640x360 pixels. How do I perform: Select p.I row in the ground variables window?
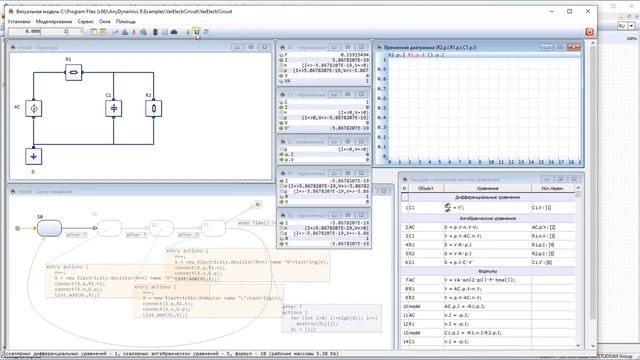(x=324, y=155)
